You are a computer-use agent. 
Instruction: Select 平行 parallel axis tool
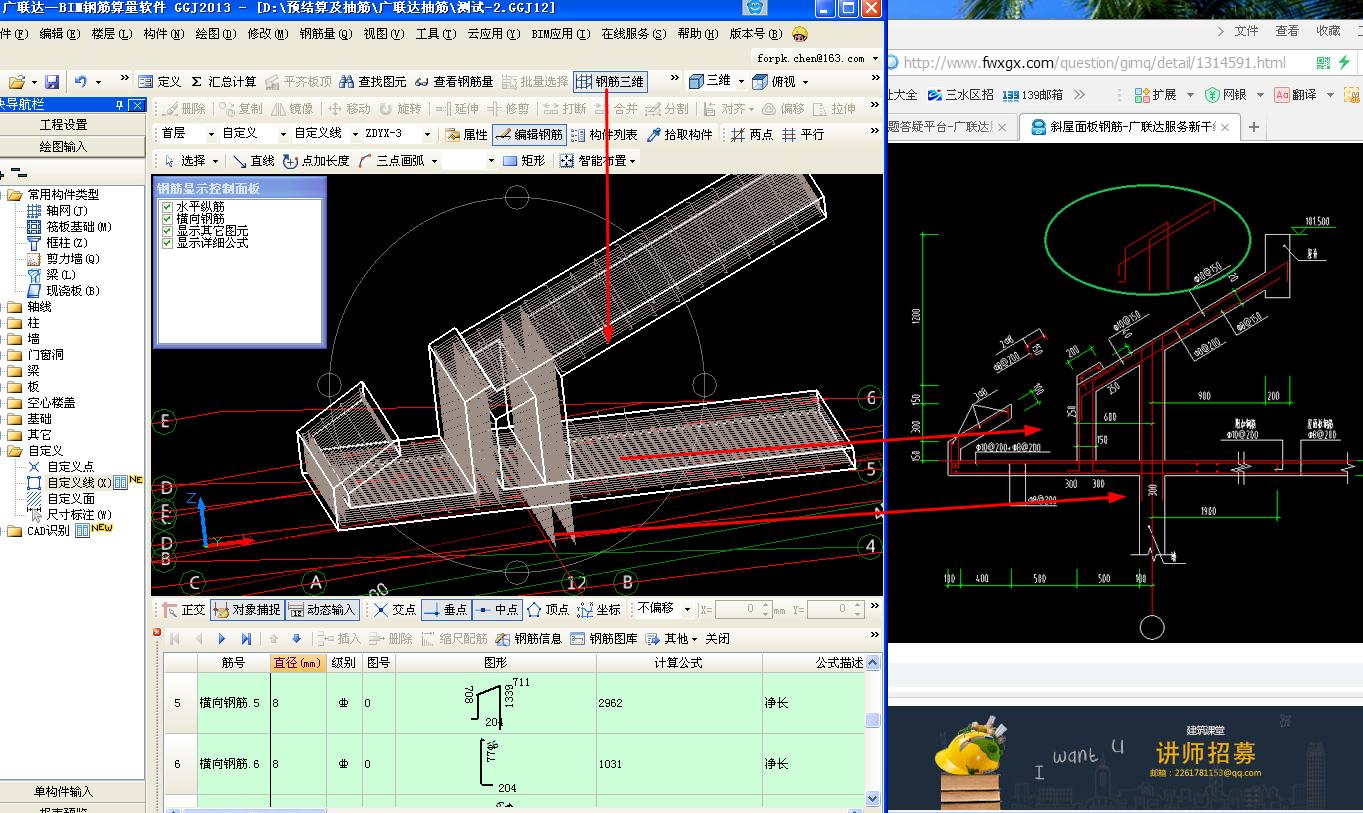(803, 134)
